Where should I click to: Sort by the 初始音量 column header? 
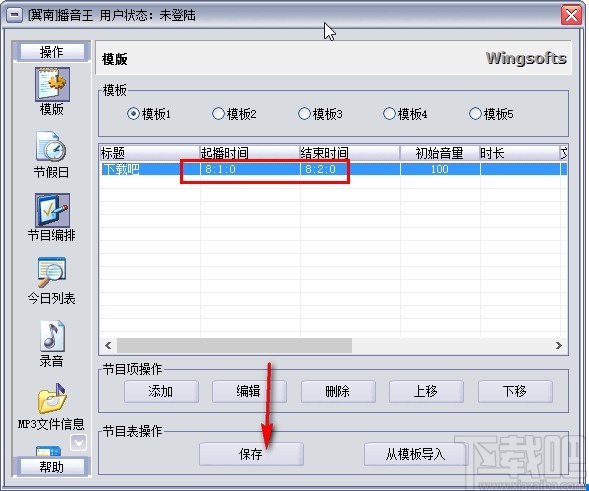pyautogui.click(x=439, y=153)
